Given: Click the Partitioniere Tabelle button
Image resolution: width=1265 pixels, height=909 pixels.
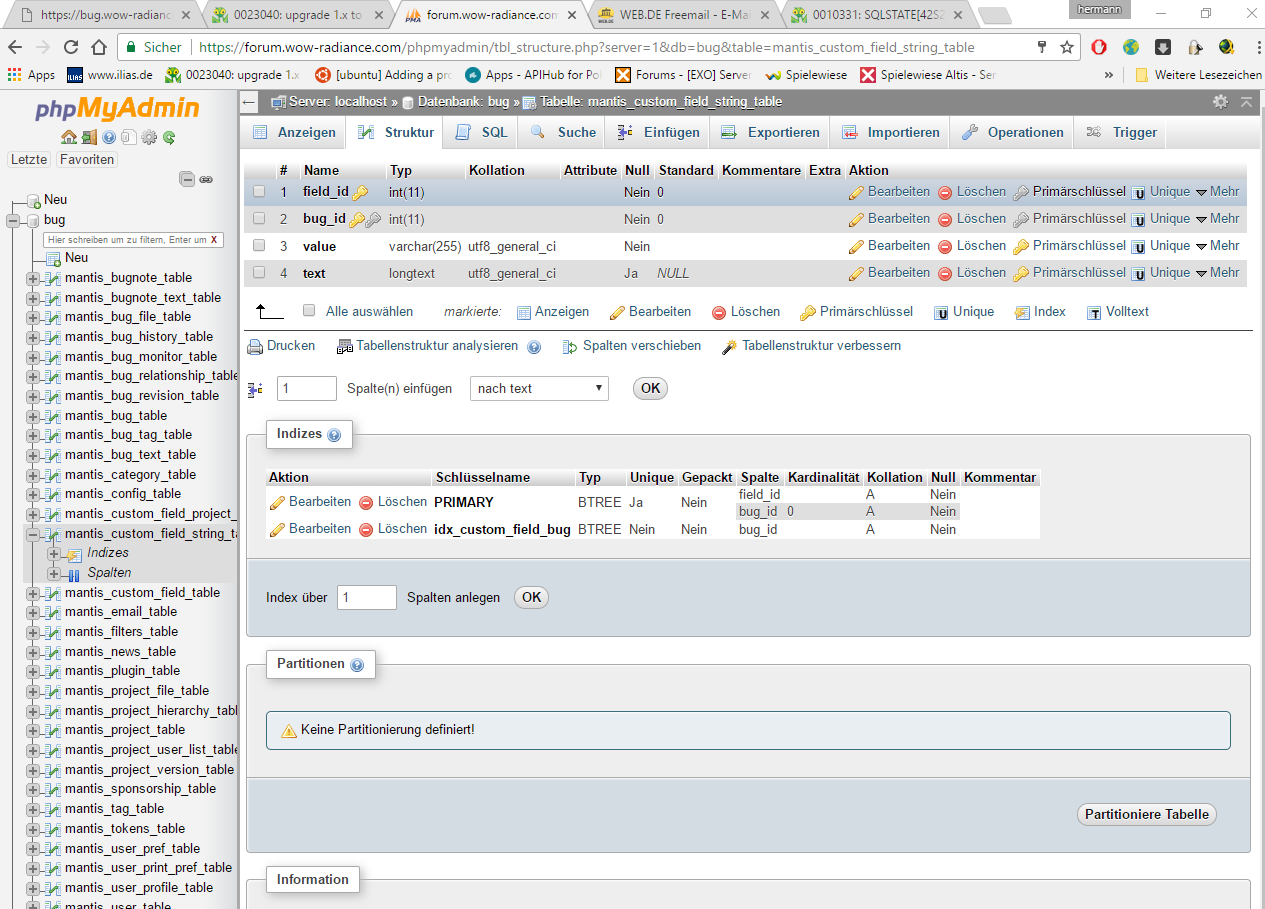Looking at the screenshot, I should click(1147, 814).
